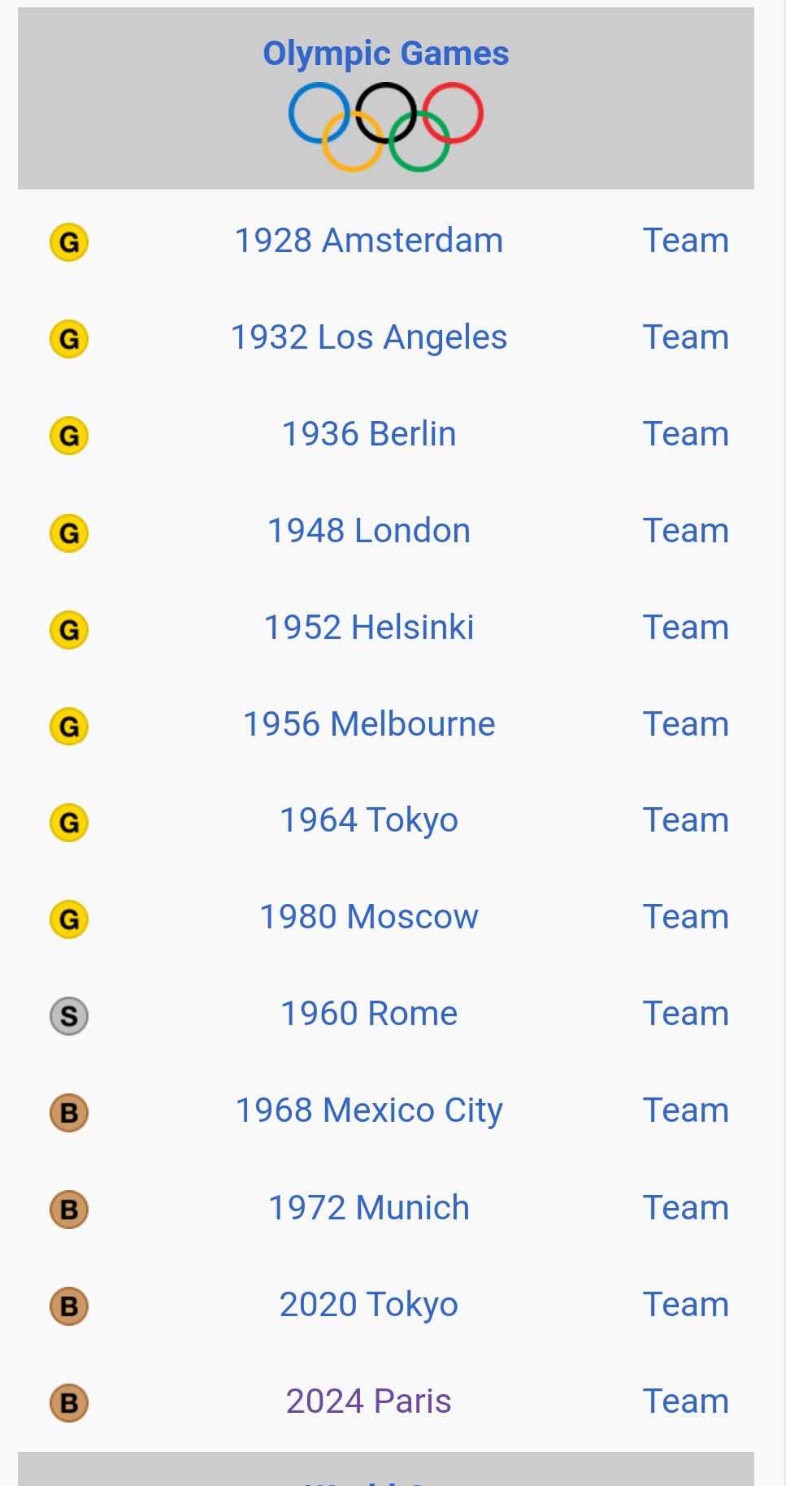This screenshot has width=812, height=1486.
Task: Click the gold medal icon beside 1980 Moscow
Action: pos(69,919)
